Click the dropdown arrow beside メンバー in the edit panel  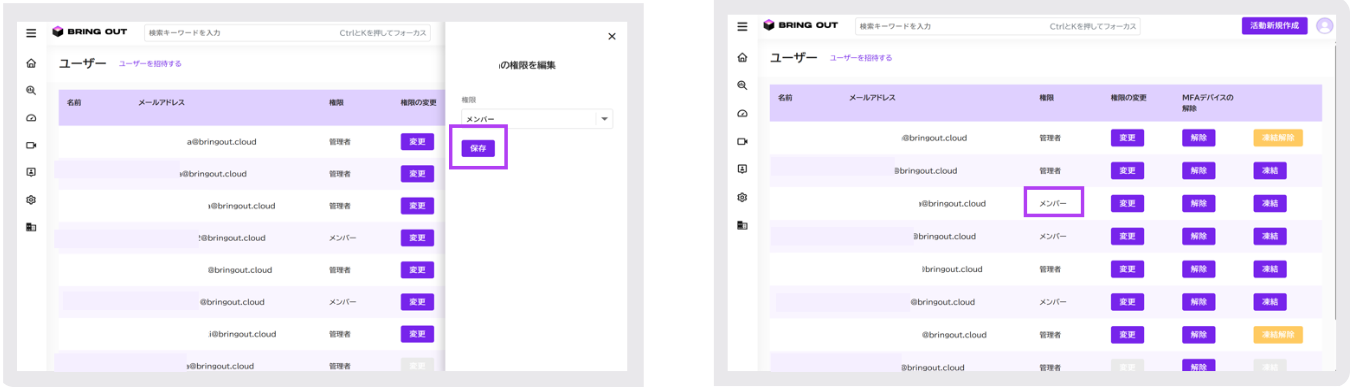coord(604,120)
